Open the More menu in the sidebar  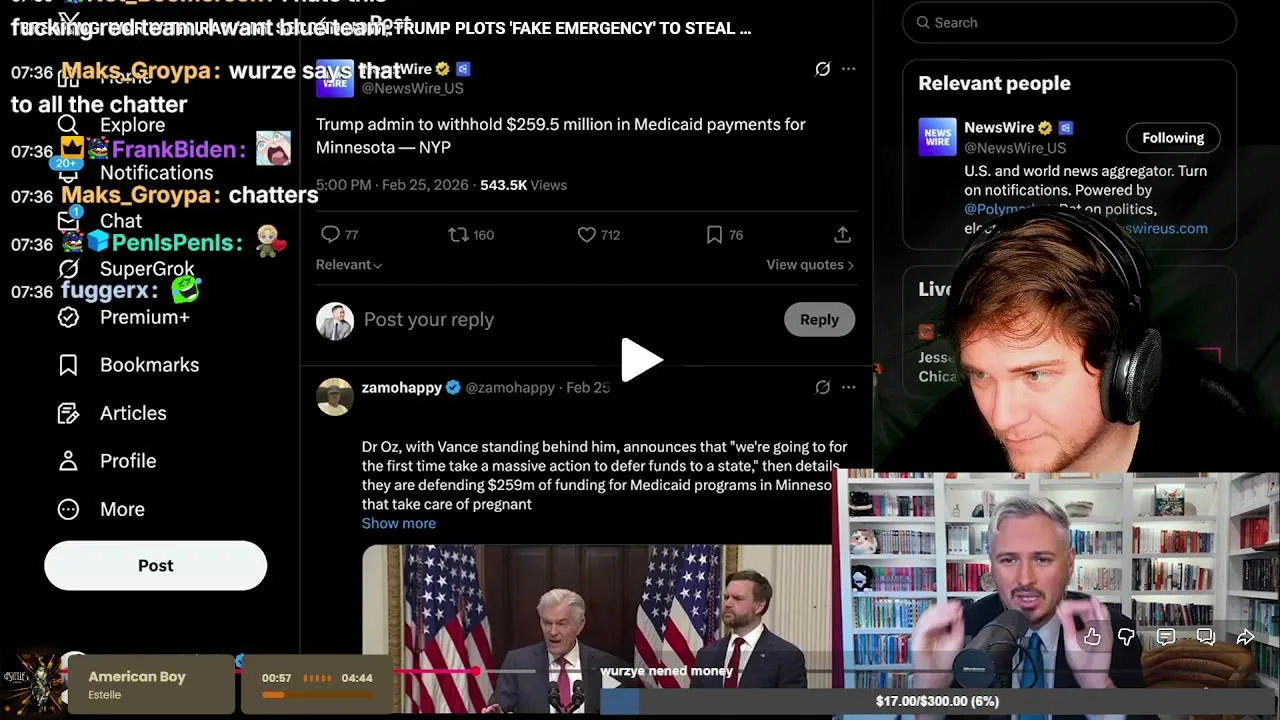point(122,509)
